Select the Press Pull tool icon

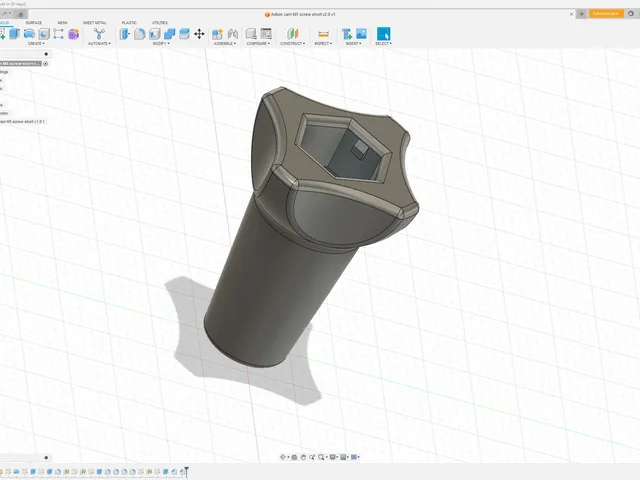124,34
